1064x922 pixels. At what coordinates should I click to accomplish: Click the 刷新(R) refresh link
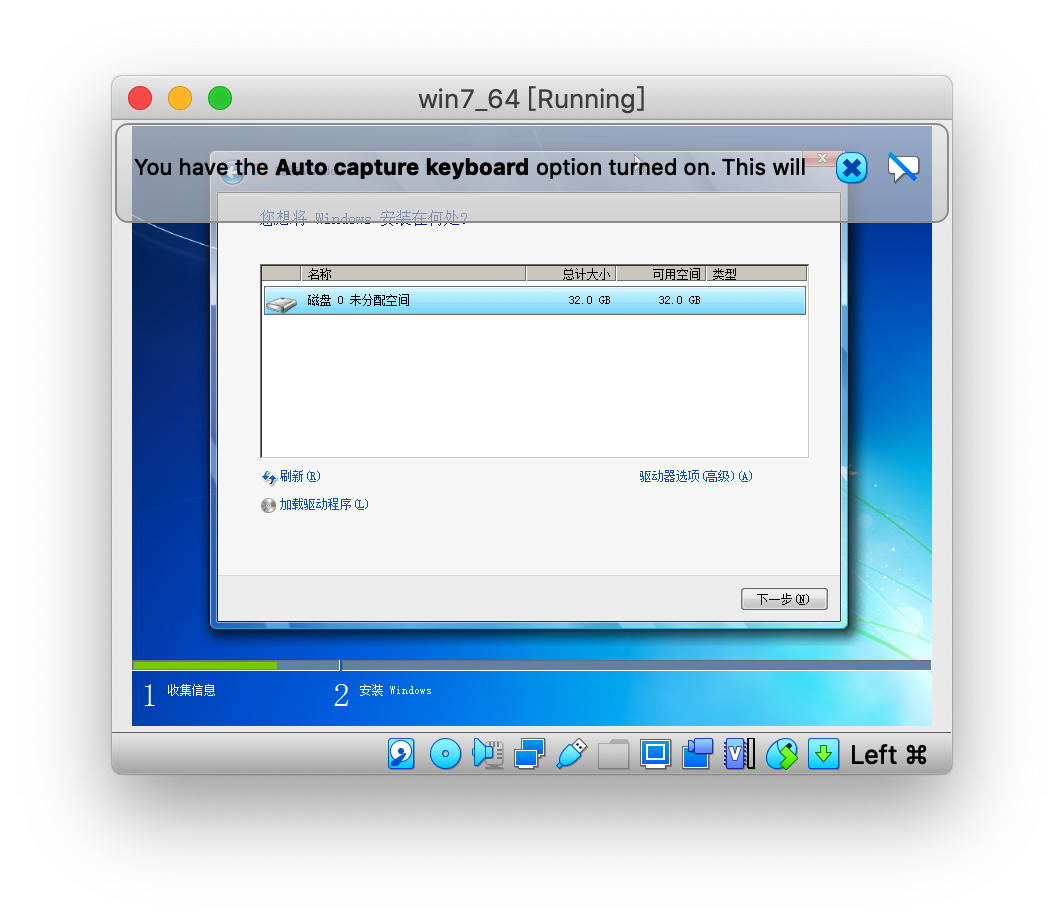tap(300, 476)
